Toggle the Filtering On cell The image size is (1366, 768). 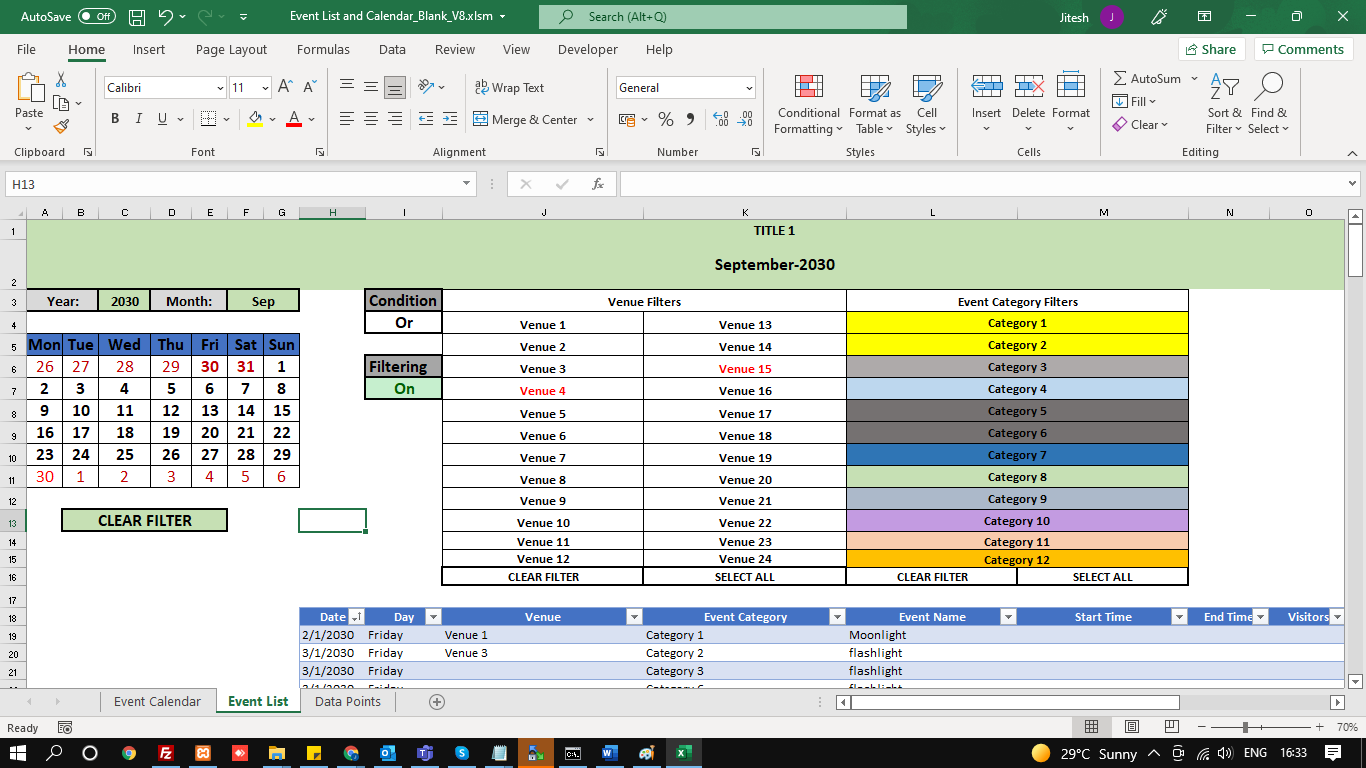[x=403, y=389]
